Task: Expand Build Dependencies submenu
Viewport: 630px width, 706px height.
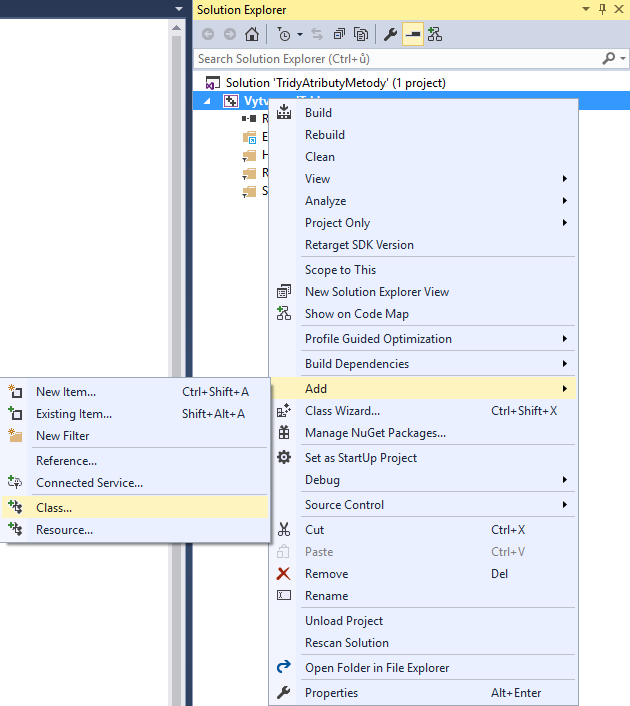Action: point(423,364)
